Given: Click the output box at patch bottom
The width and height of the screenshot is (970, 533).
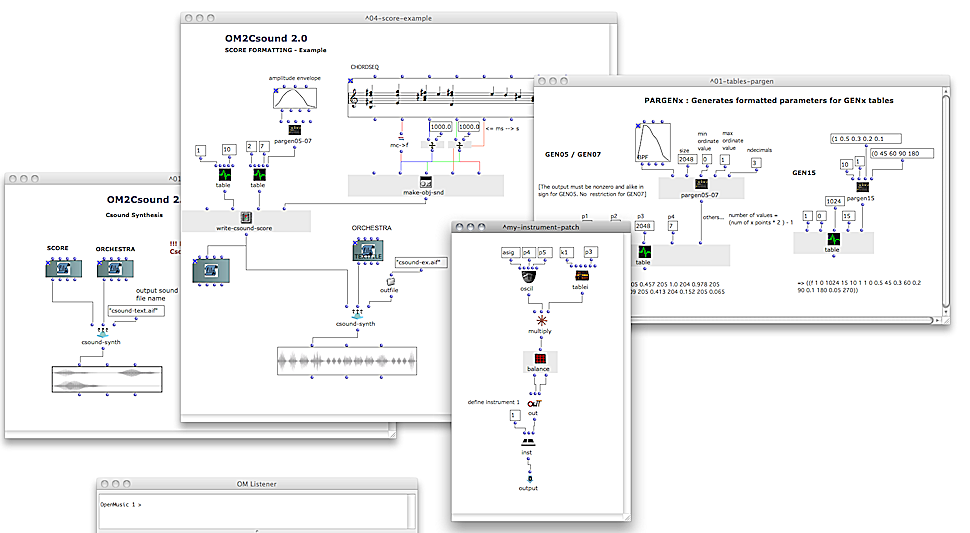Looking at the screenshot, I should (527, 478).
